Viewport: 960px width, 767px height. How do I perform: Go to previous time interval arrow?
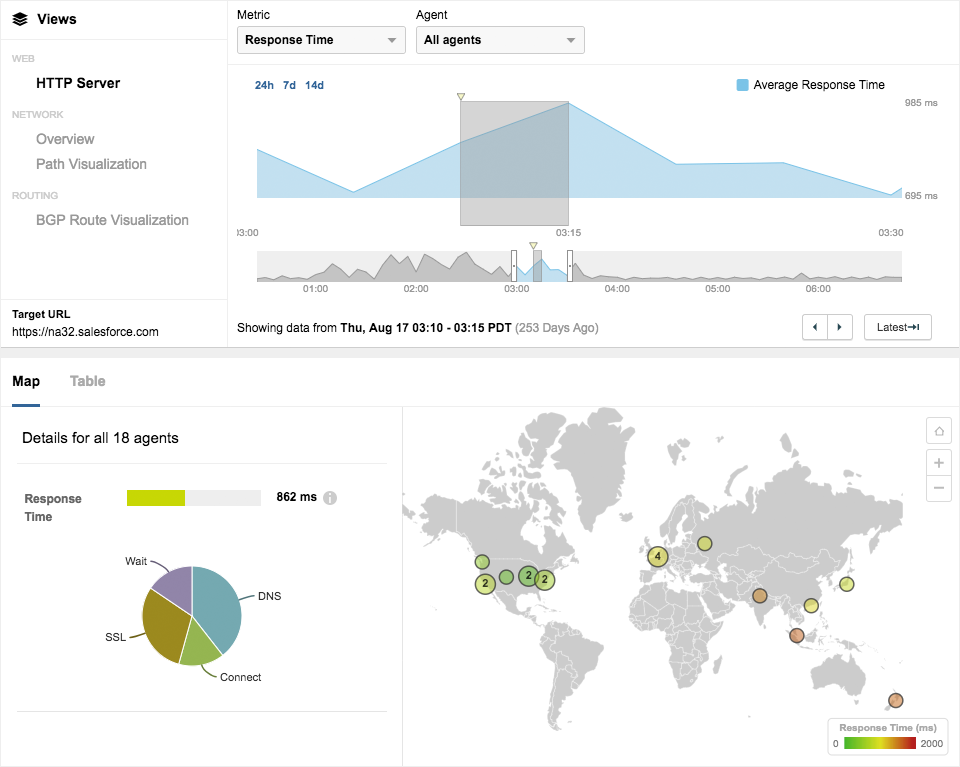tap(815, 327)
